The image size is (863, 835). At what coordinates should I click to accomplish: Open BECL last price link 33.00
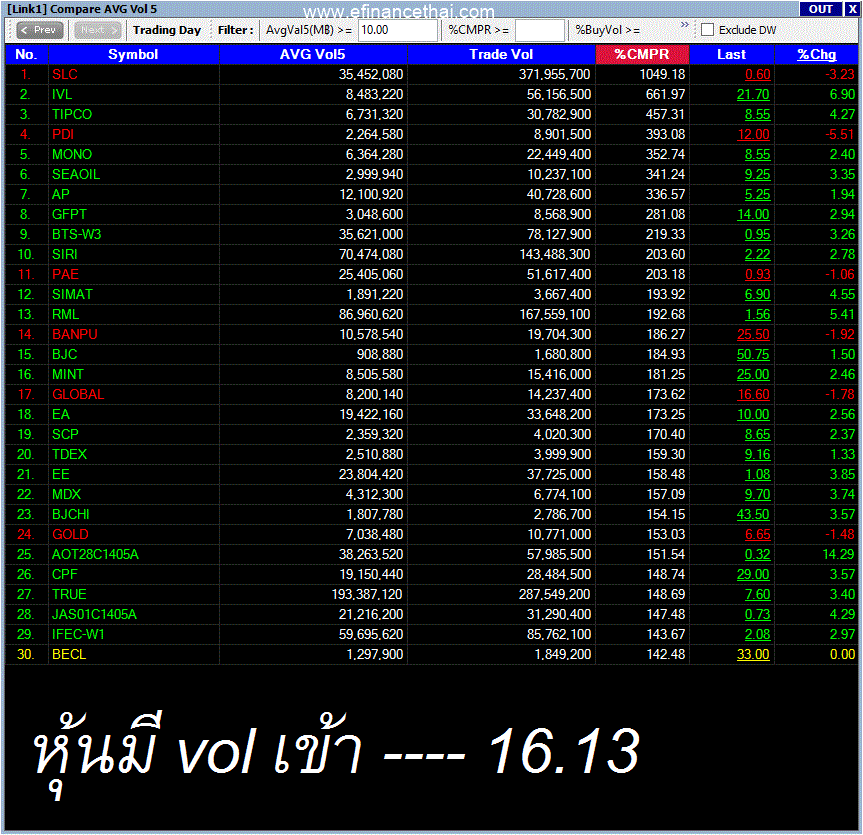[x=753, y=654]
